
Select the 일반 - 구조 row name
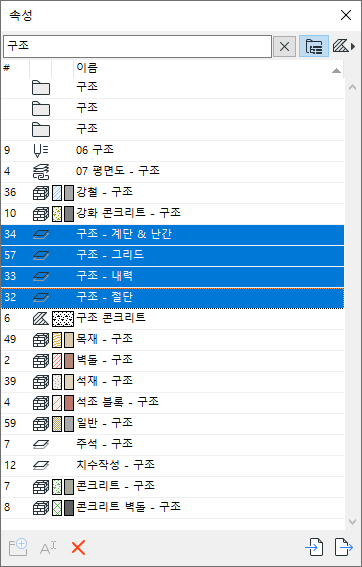[104, 423]
